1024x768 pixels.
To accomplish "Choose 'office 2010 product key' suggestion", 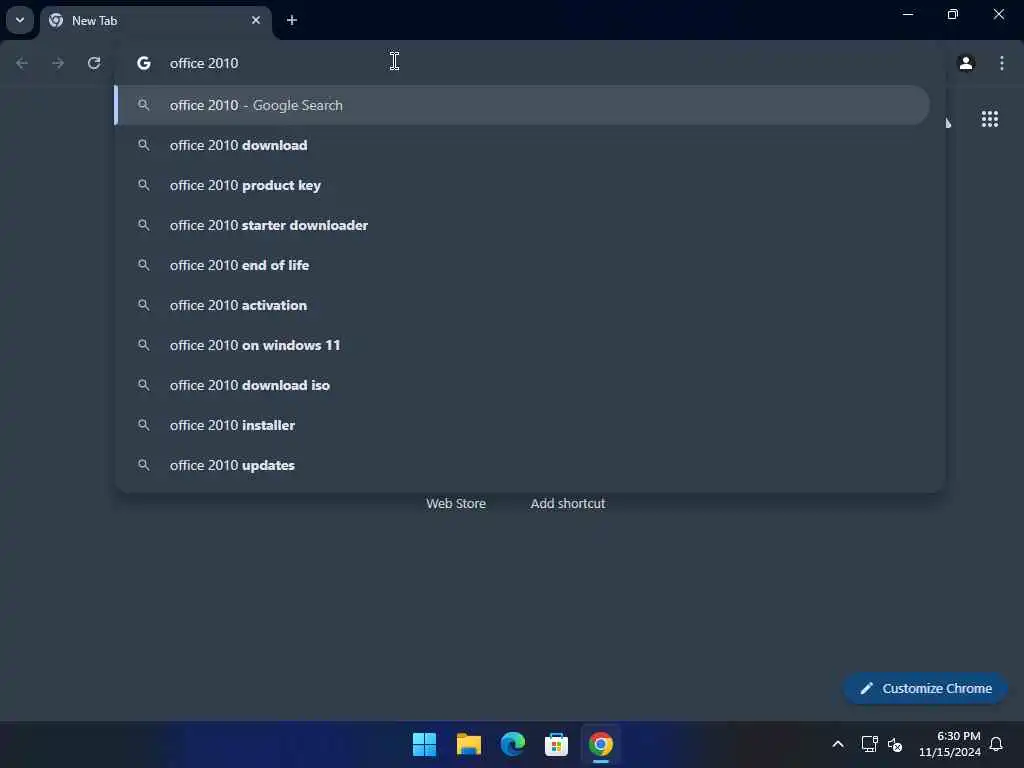I will tap(522, 185).
